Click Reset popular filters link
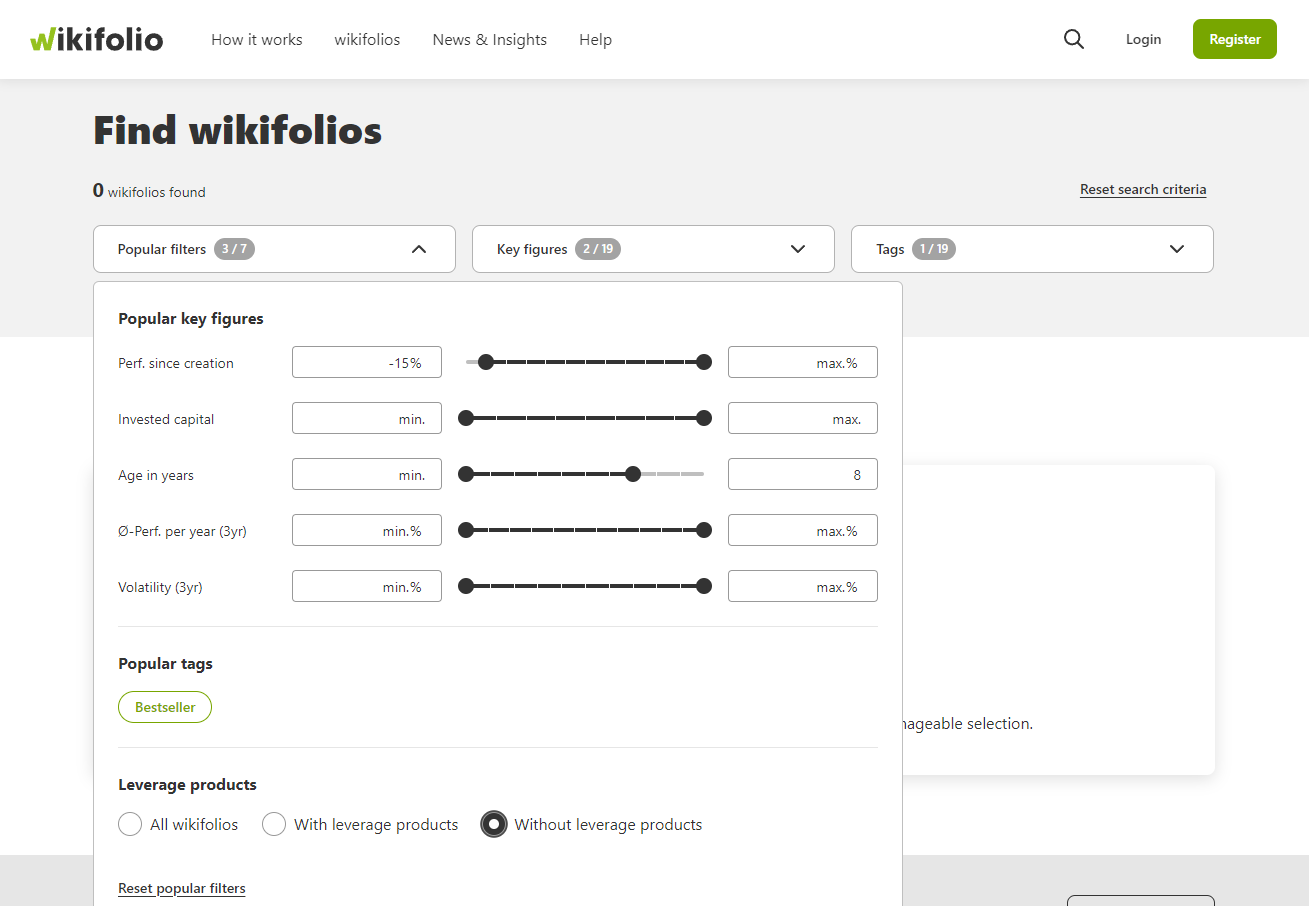 click(x=182, y=888)
